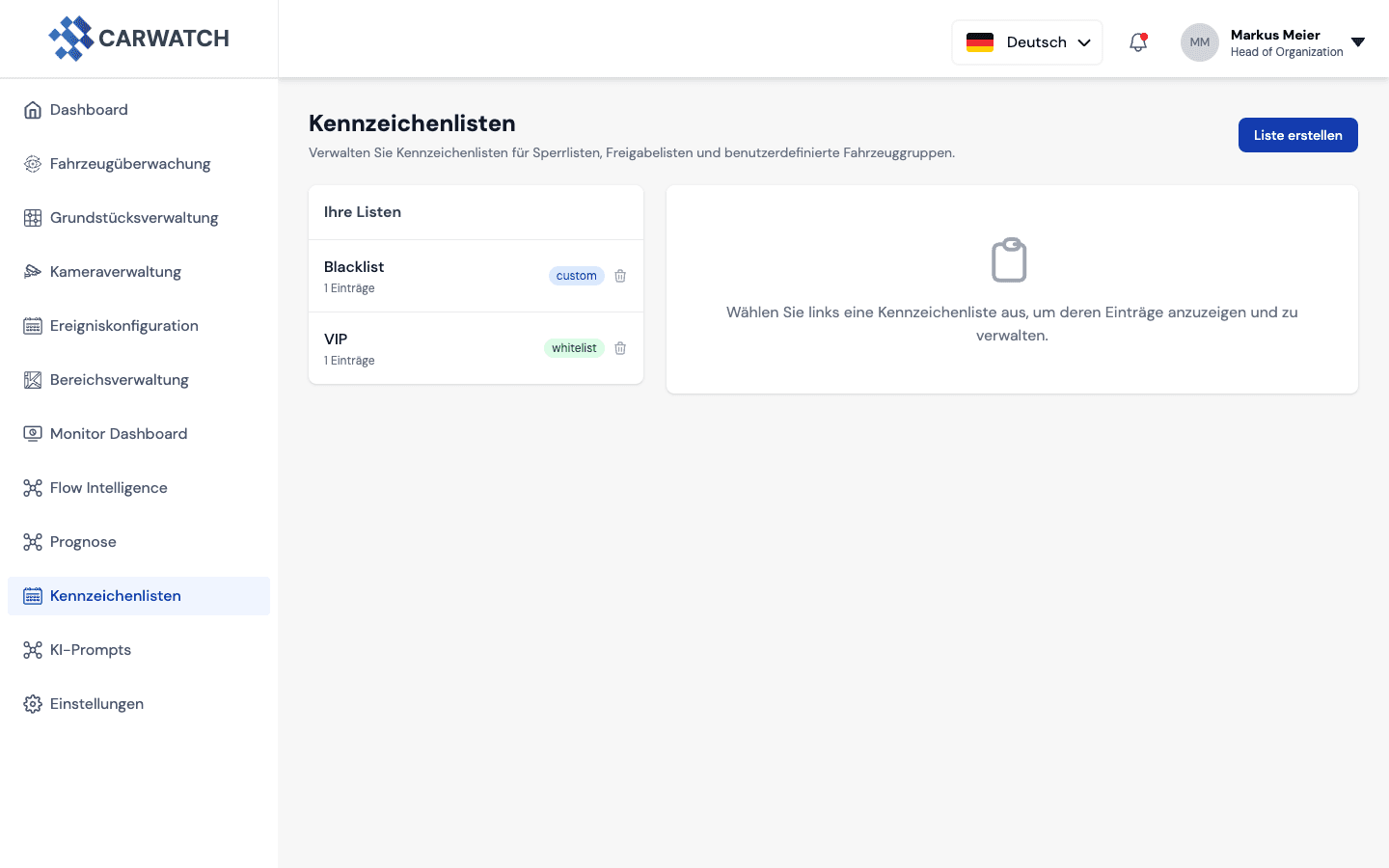1389x868 pixels.
Task: Click the Bereichsverwaltung map icon
Action: (33, 379)
